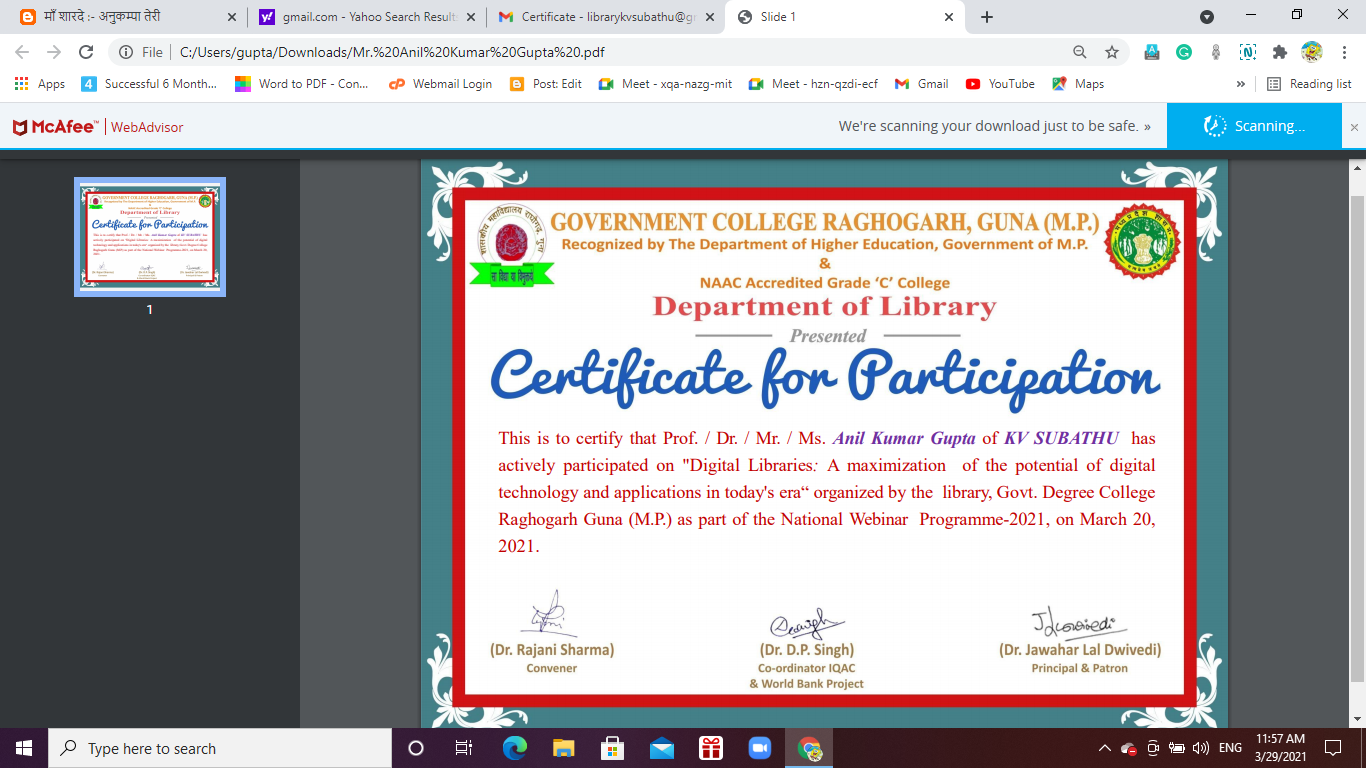Click the Windows search box on taskbar
Viewport: 1366px width, 768px height.
[x=220, y=748]
